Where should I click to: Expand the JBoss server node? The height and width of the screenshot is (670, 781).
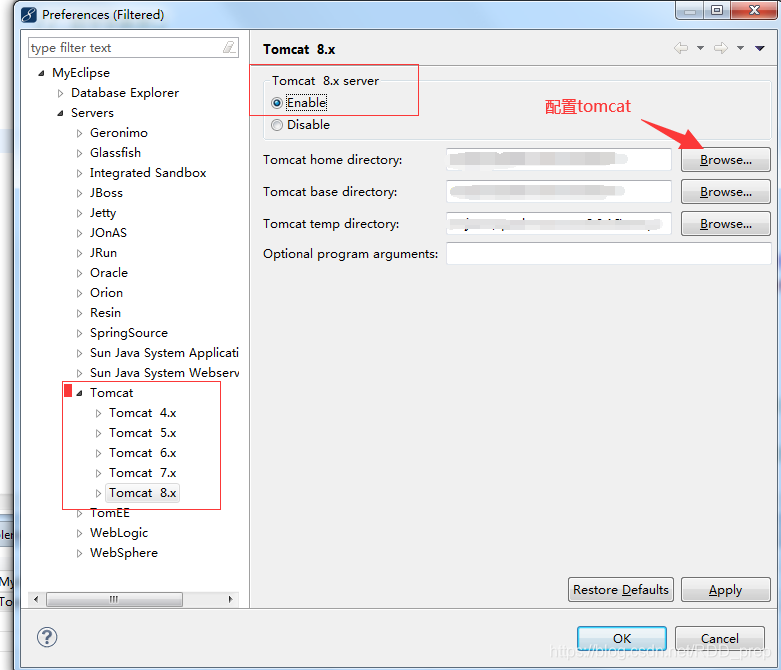click(79, 193)
